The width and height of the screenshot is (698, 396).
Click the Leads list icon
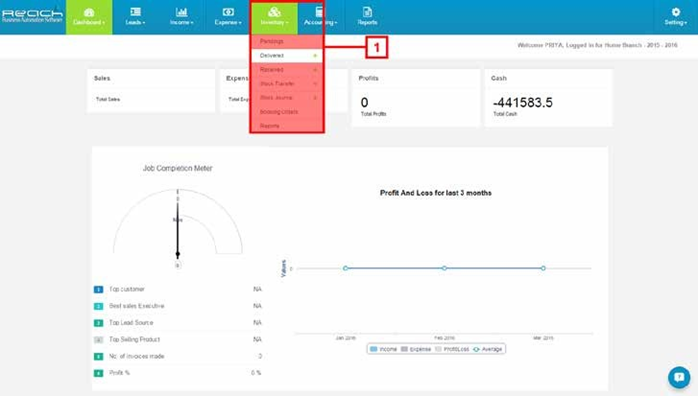tap(135, 12)
